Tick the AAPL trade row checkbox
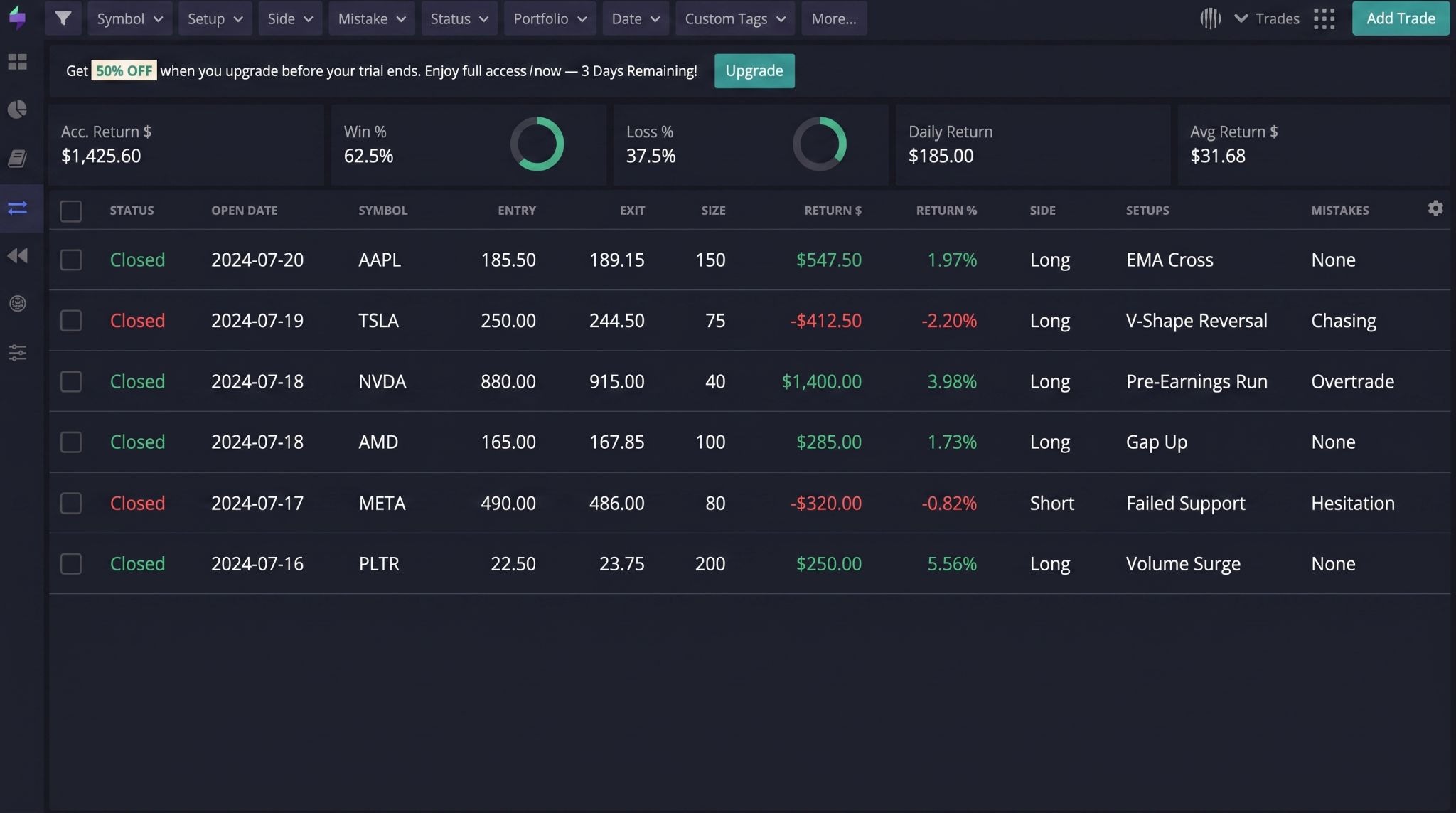The width and height of the screenshot is (1456, 813). [x=71, y=260]
